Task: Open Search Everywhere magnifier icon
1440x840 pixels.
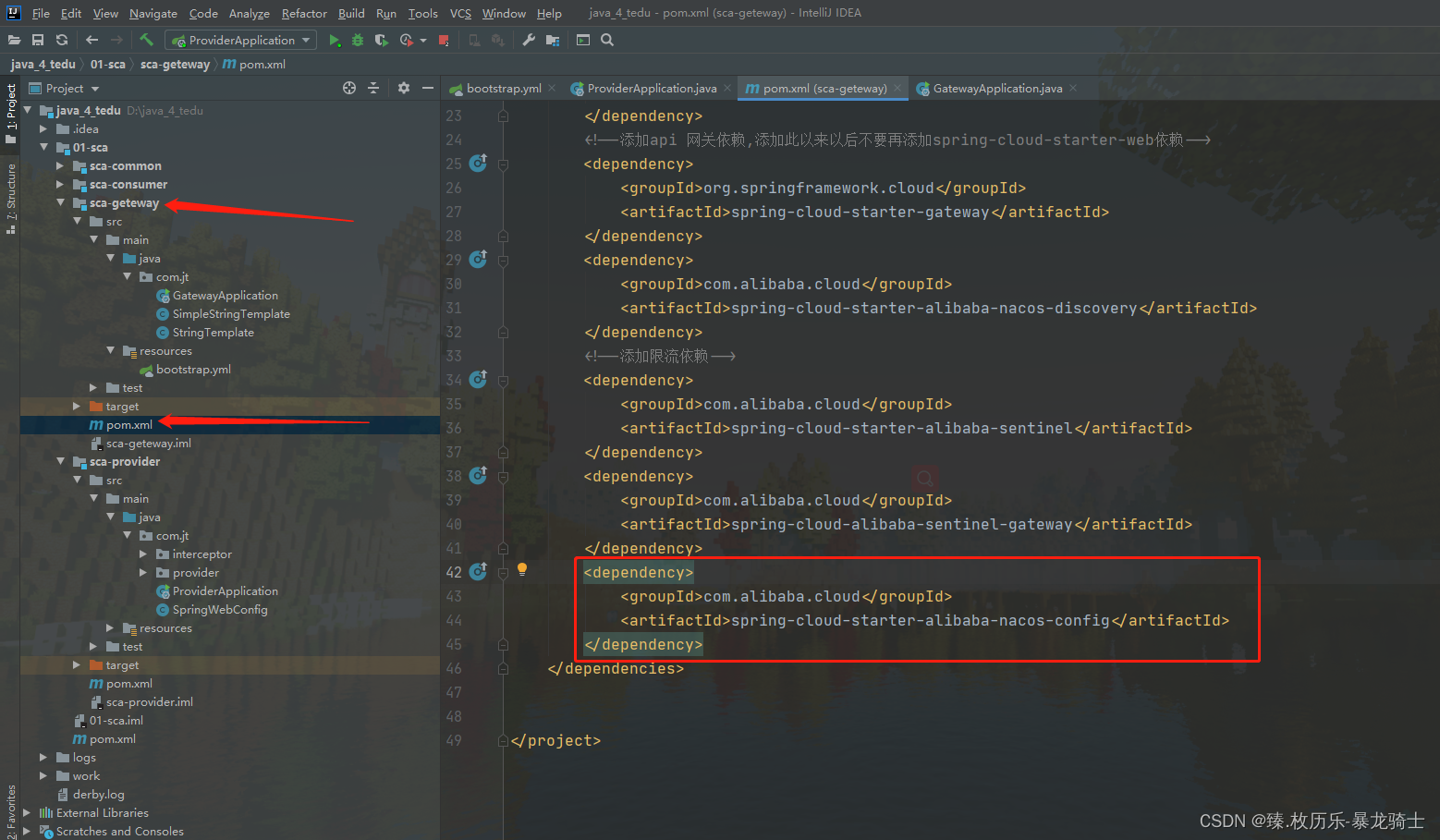Action: pyautogui.click(x=607, y=40)
